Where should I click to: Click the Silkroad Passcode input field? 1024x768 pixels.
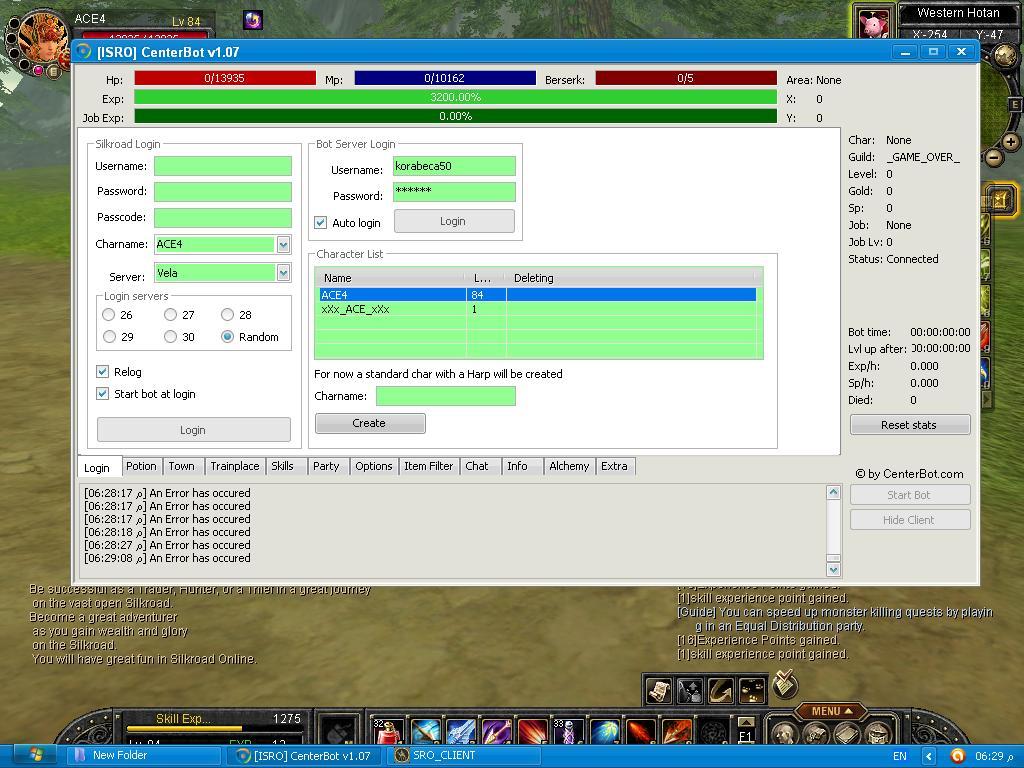tap(223, 217)
